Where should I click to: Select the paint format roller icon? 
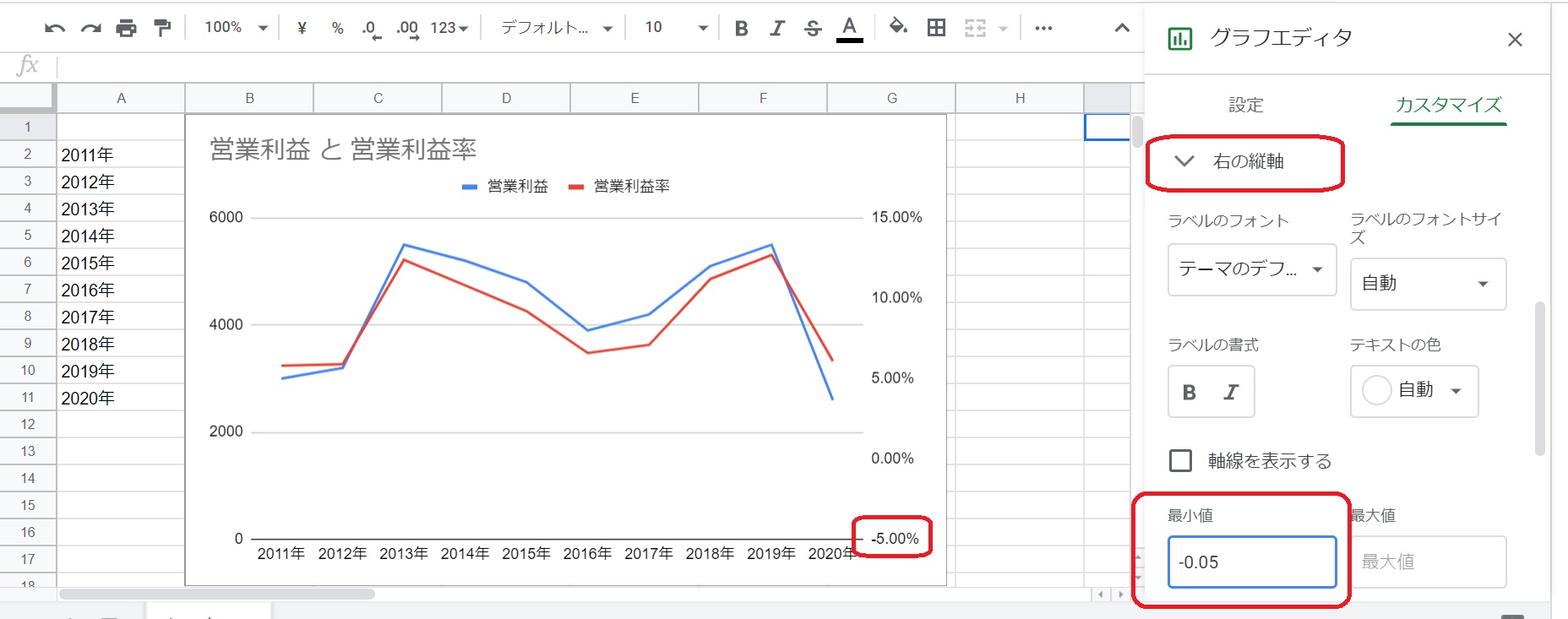[x=162, y=28]
